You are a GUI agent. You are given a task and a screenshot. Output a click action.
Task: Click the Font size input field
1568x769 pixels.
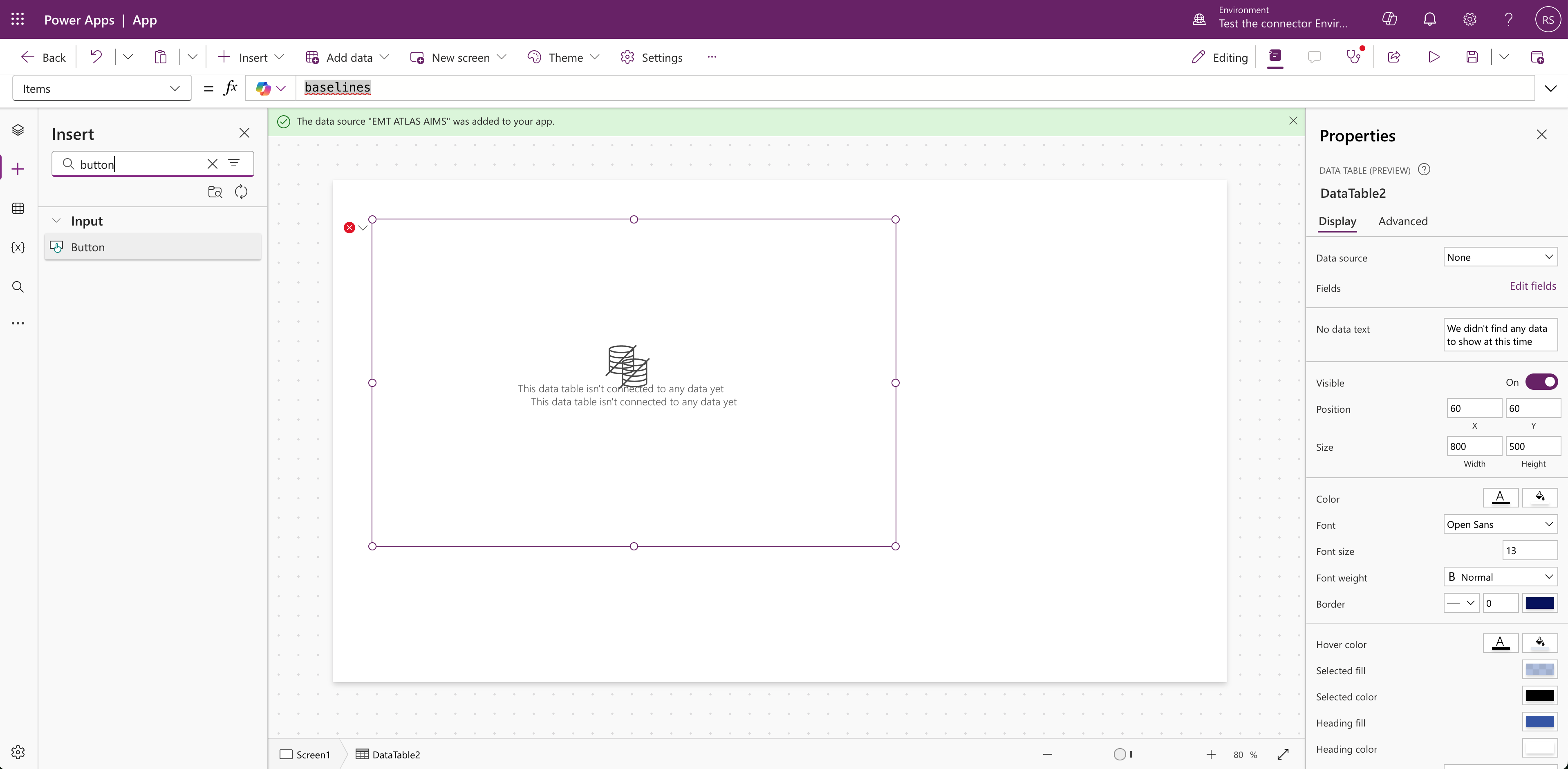tap(1529, 550)
